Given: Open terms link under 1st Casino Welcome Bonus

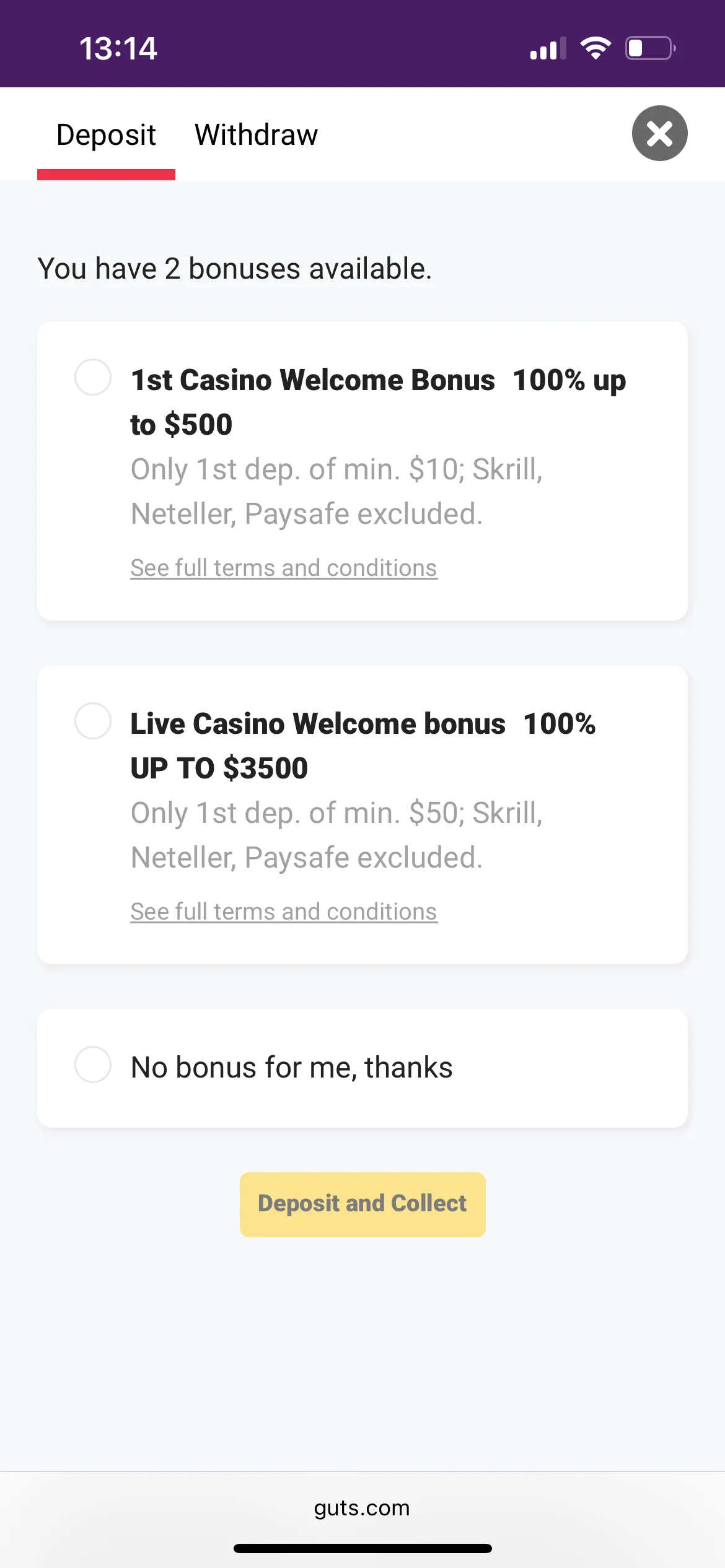Looking at the screenshot, I should [x=284, y=568].
